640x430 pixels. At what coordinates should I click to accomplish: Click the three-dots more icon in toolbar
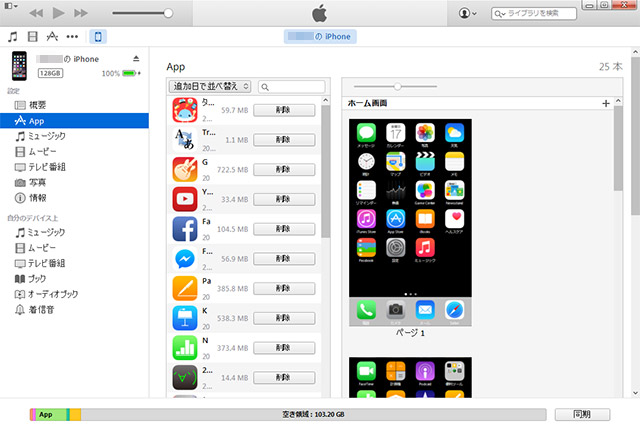pos(72,37)
